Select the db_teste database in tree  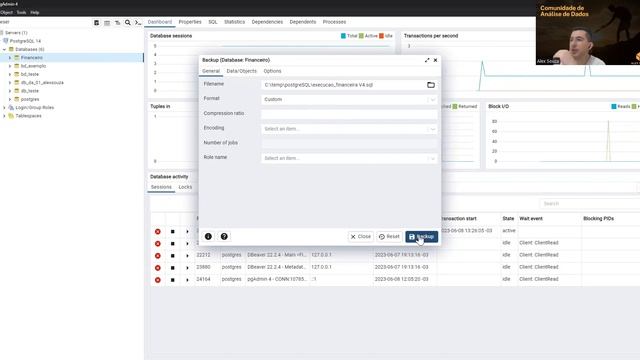point(29,91)
